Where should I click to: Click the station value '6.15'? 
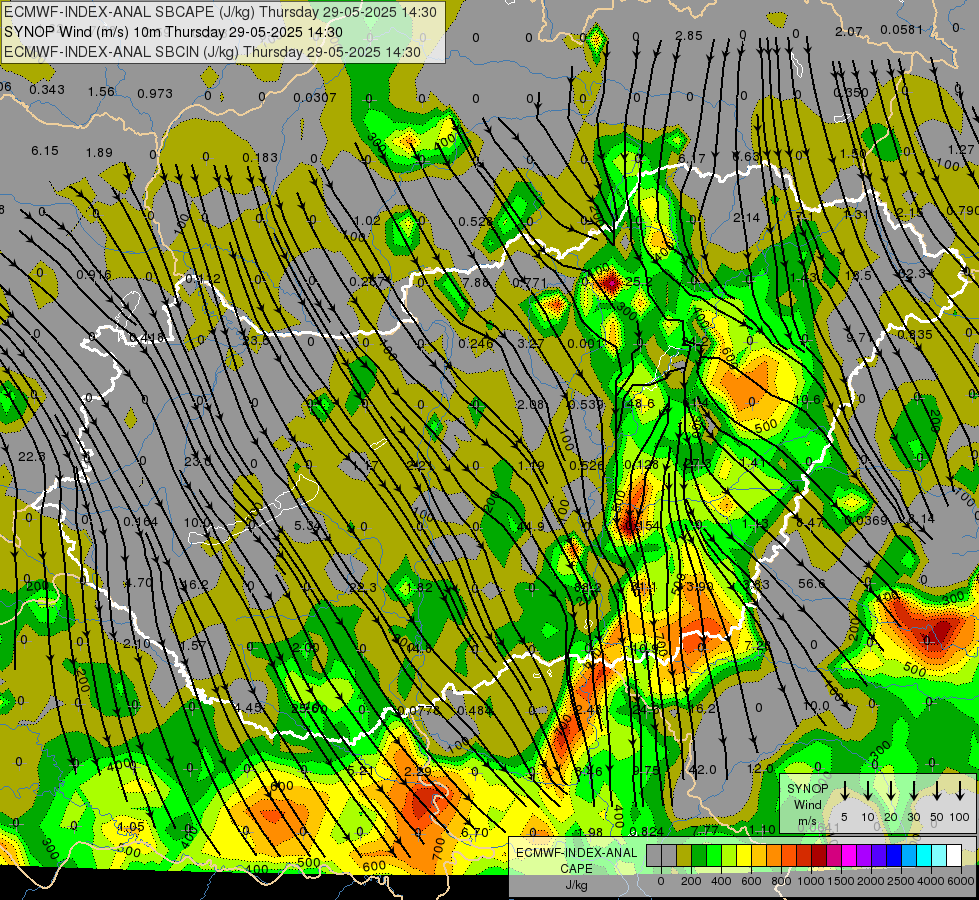(44, 151)
